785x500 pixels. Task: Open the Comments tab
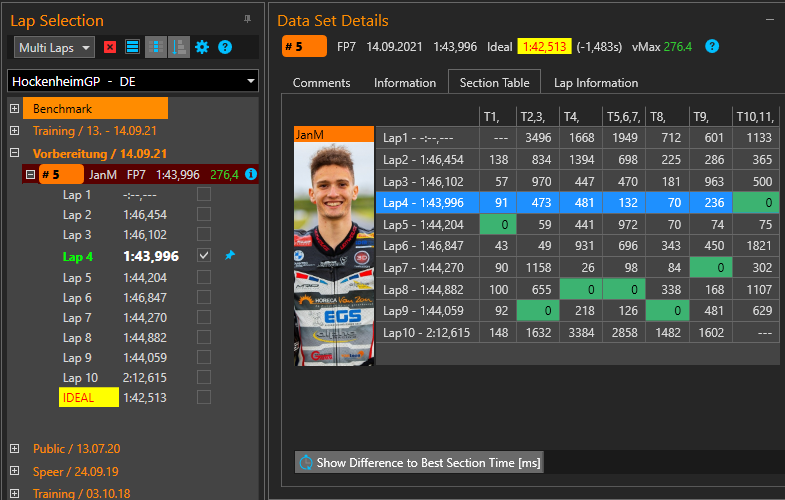[x=321, y=83]
